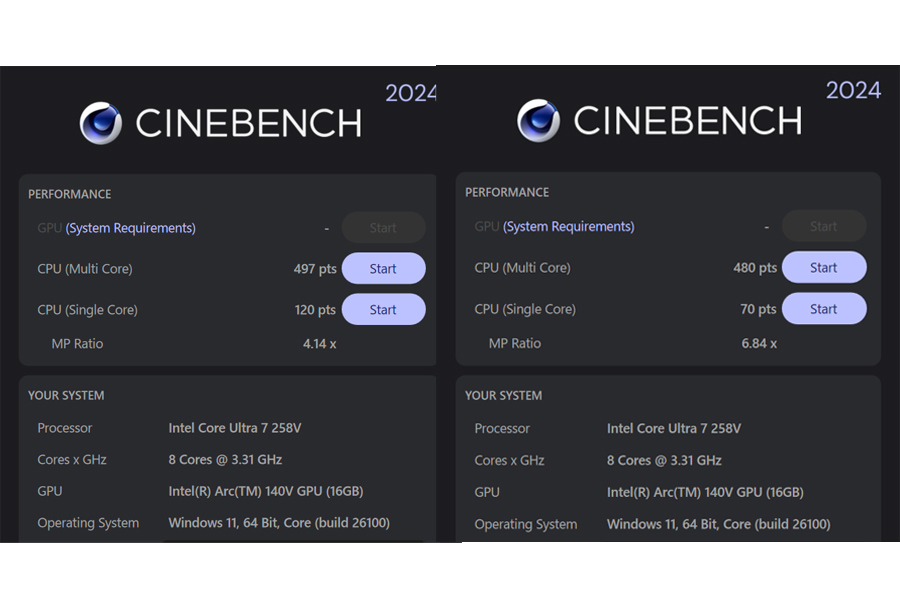Open System Requirements link in left panel
The width and height of the screenshot is (900, 600).
(x=131, y=228)
